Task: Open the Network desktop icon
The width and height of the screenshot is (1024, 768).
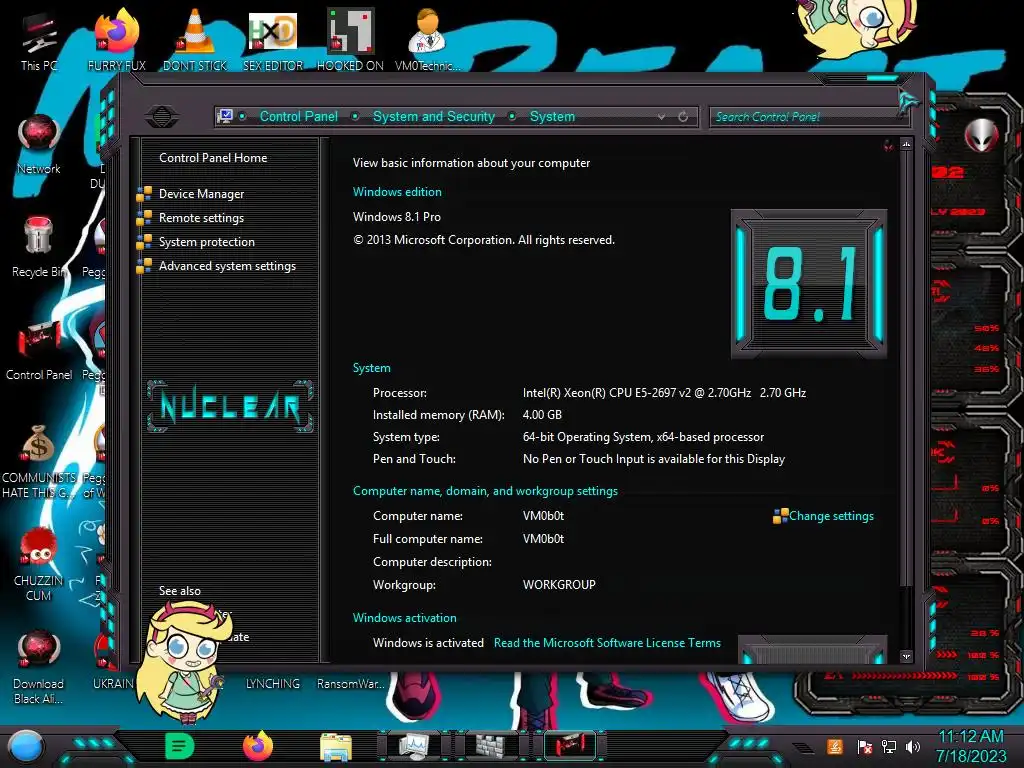Action: (x=39, y=145)
